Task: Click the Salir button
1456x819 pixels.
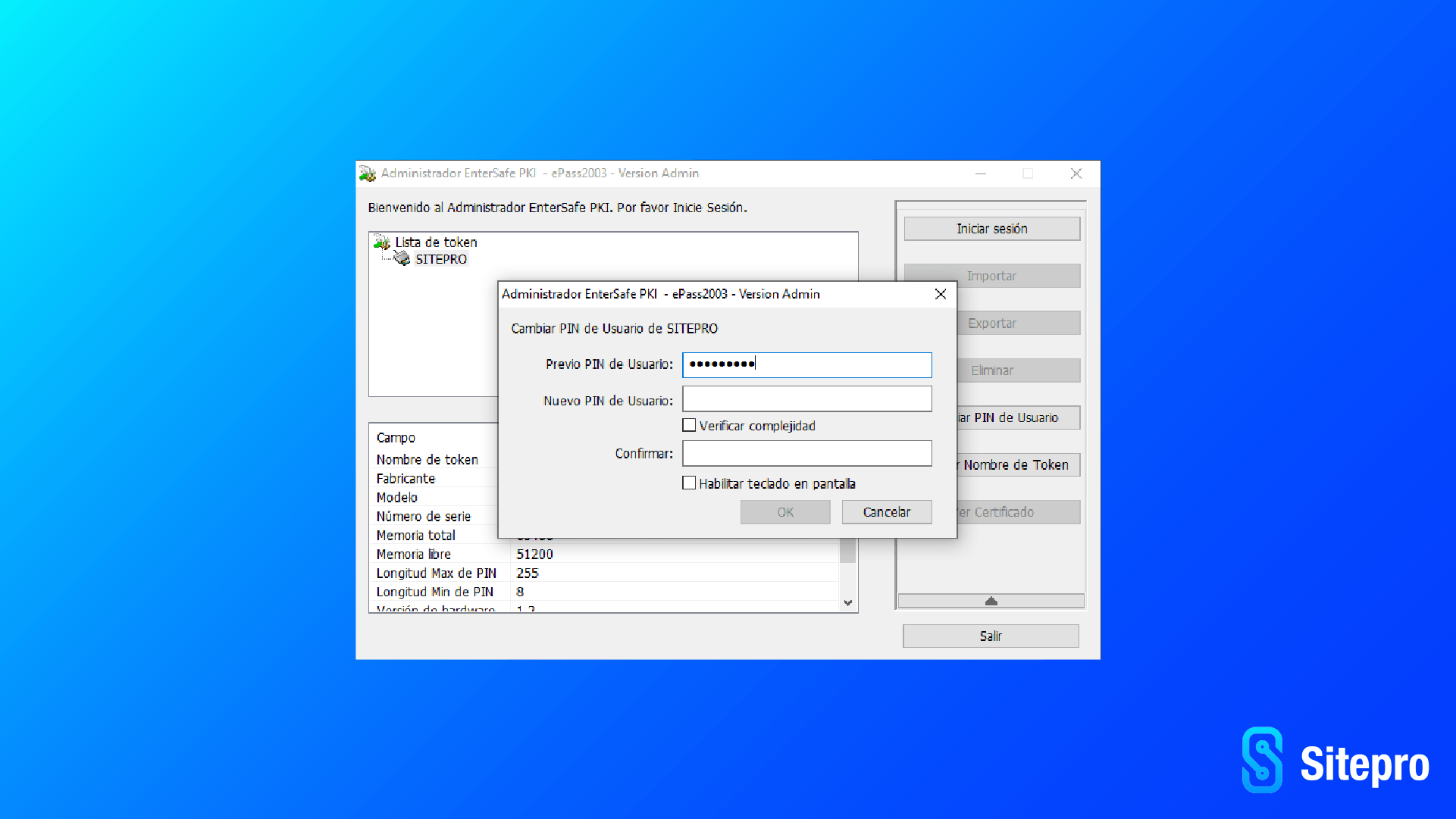Action: coord(991,636)
